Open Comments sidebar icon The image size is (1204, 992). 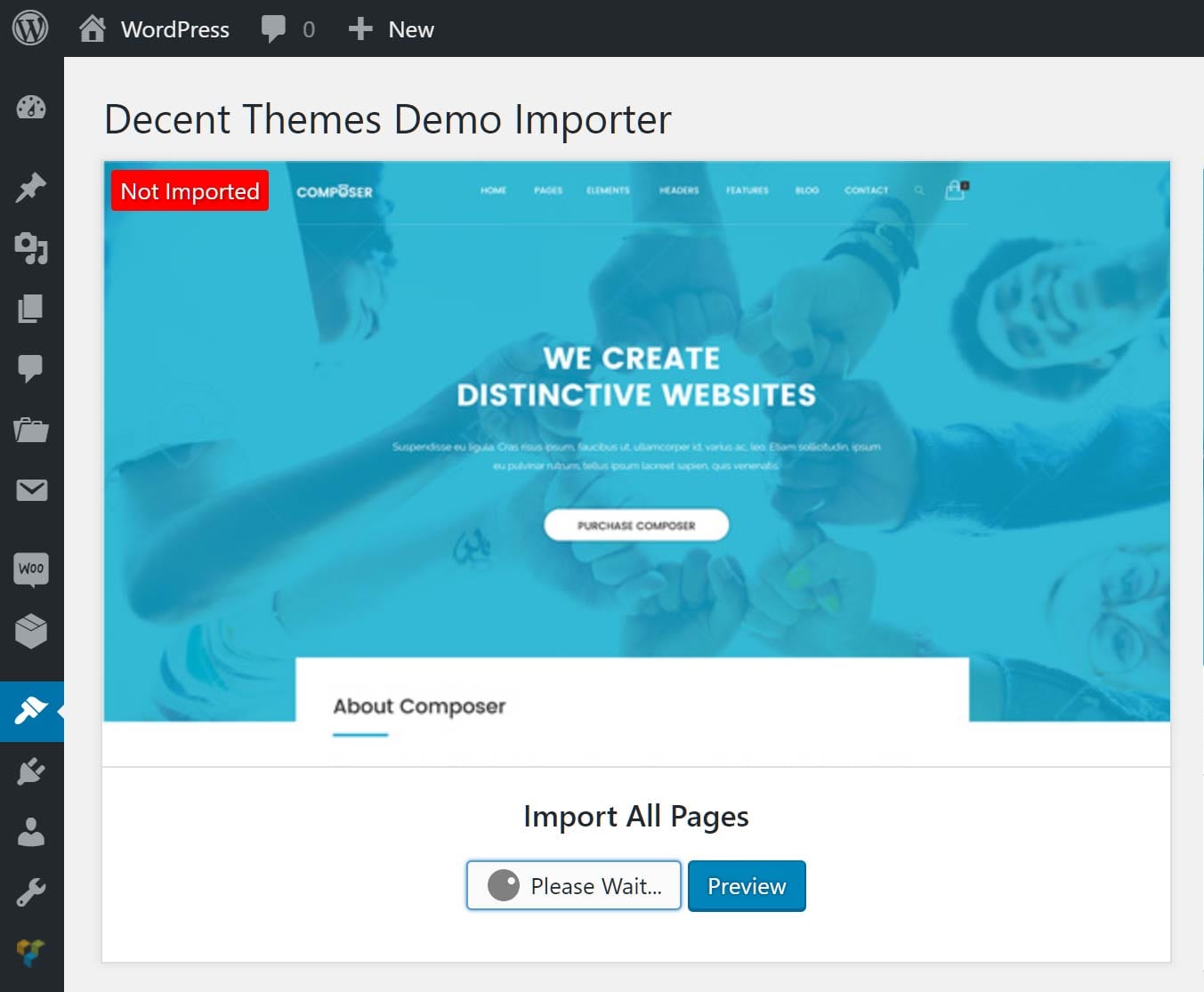[30, 368]
